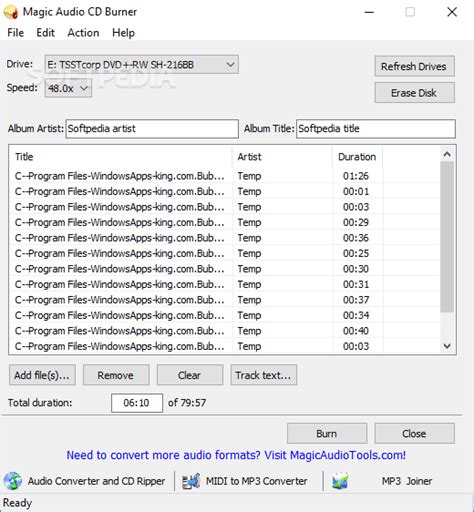
Task: Click the Total duration 06:10 field
Action: 137,403
